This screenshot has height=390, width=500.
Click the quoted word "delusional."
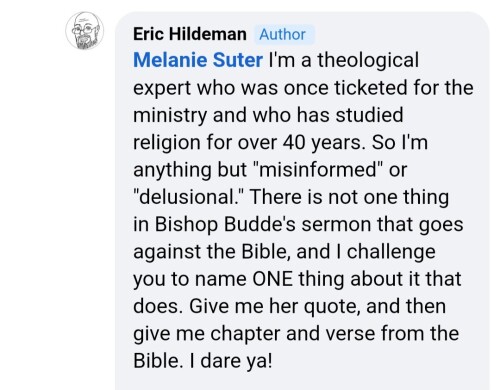pyautogui.click(x=189, y=197)
